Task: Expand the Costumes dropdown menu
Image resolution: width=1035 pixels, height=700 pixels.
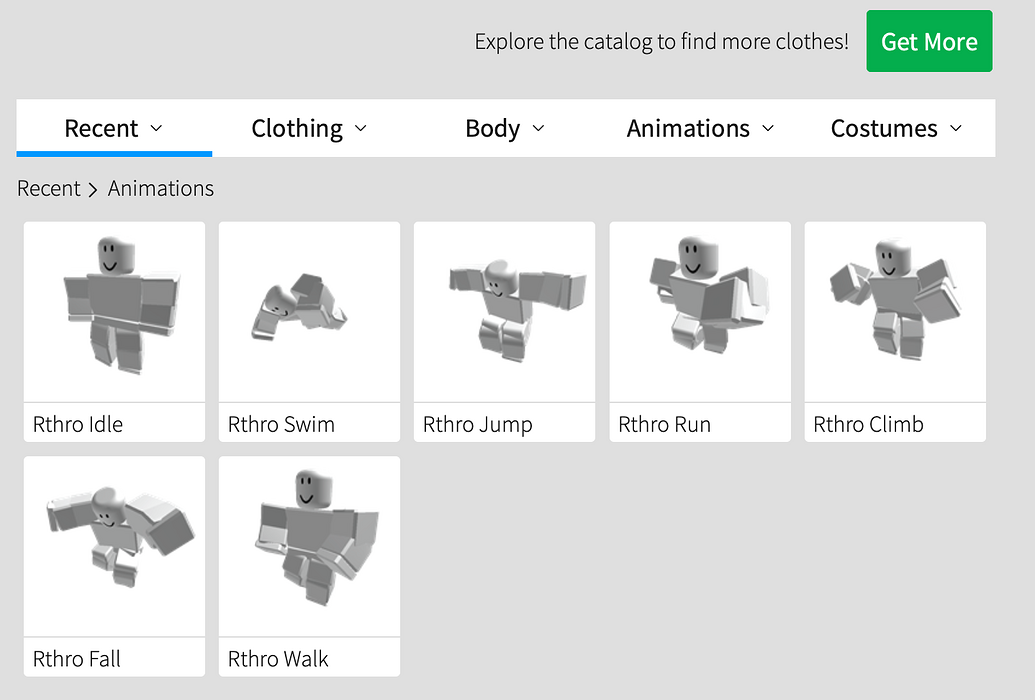Action: coord(956,128)
